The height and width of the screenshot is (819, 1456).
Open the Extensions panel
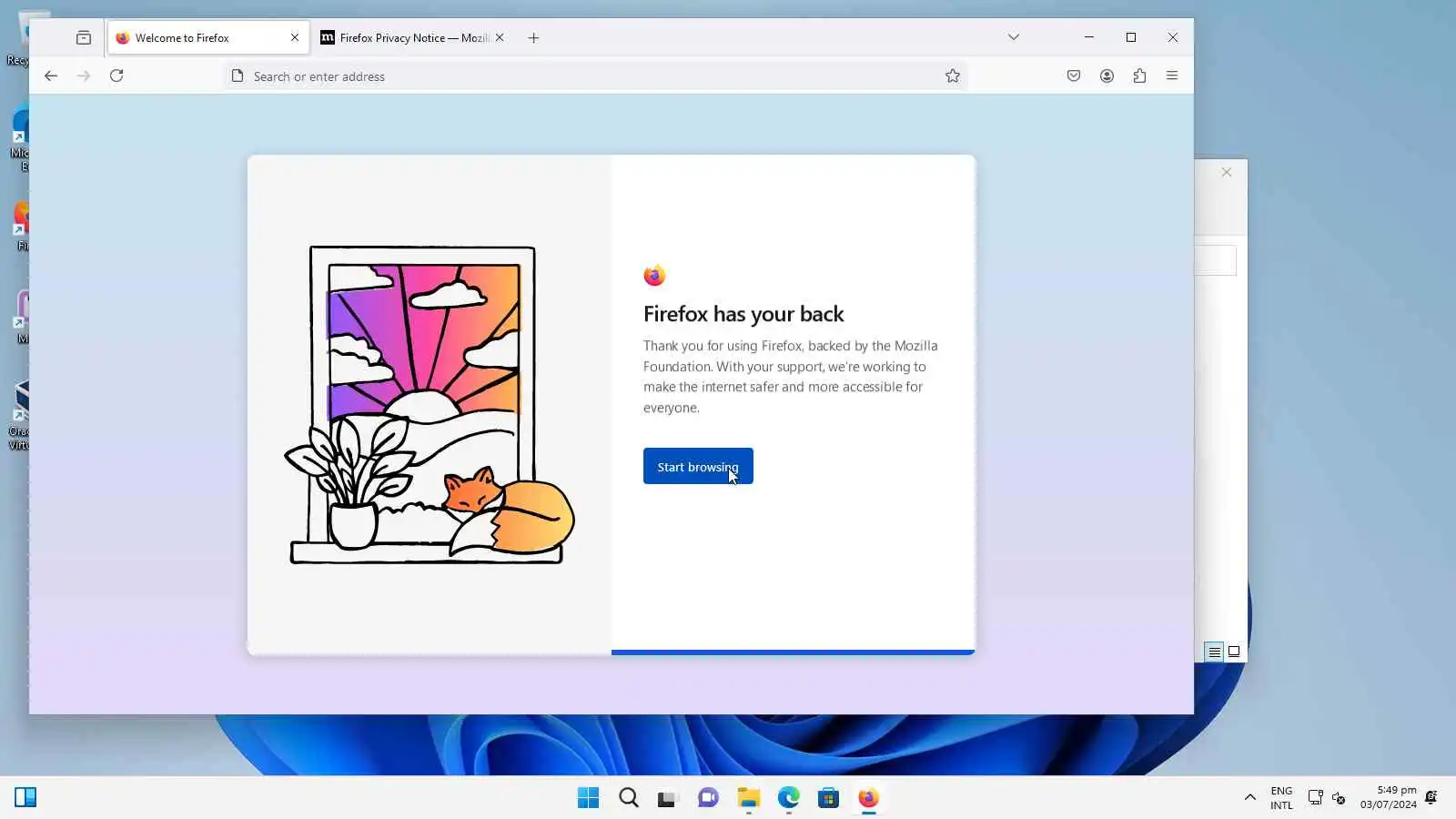click(x=1139, y=76)
